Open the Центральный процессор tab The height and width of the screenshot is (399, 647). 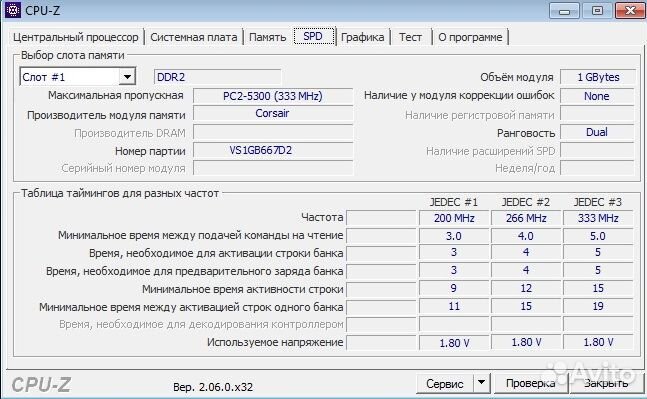click(x=76, y=37)
